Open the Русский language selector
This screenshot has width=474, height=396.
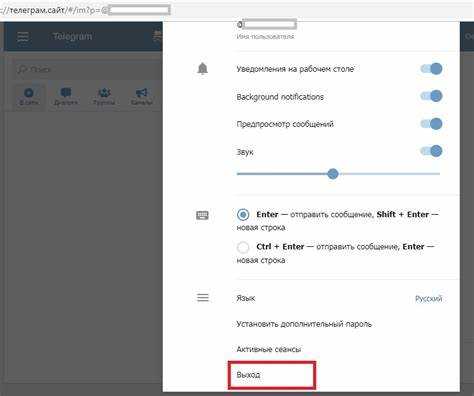click(429, 298)
